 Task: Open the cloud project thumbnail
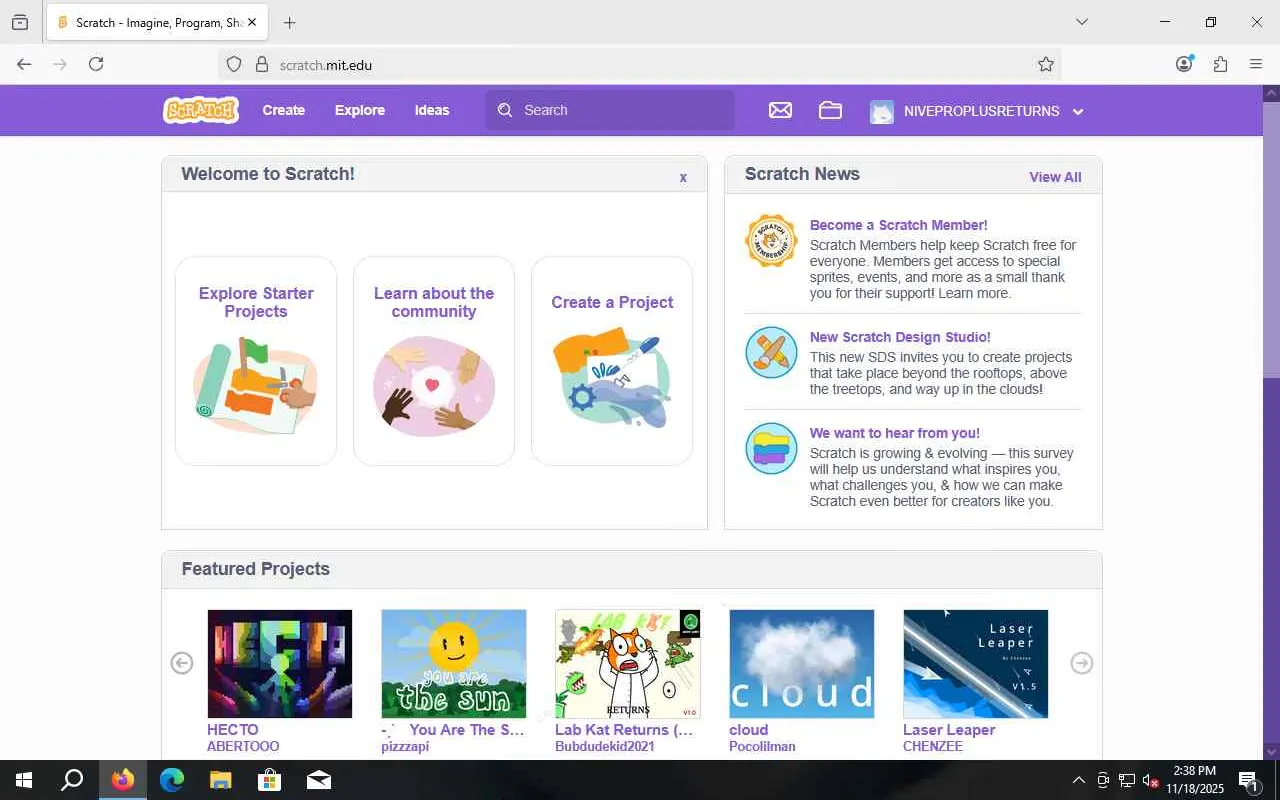(802, 664)
